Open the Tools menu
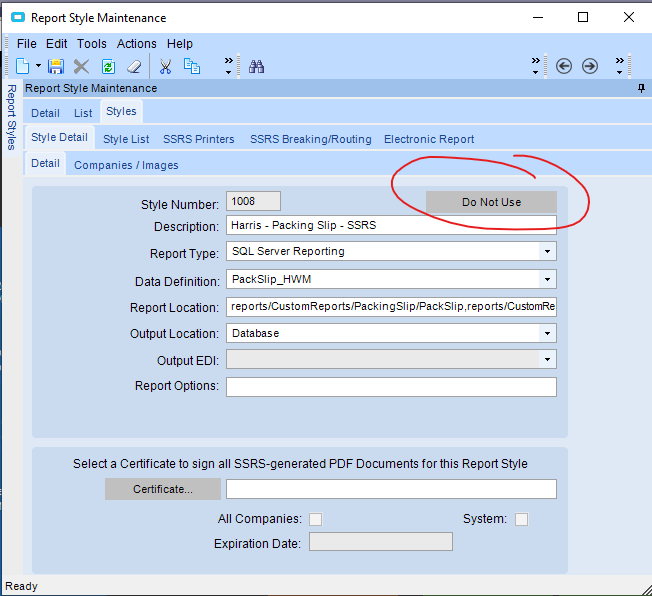The image size is (652, 596). pyautogui.click(x=91, y=44)
